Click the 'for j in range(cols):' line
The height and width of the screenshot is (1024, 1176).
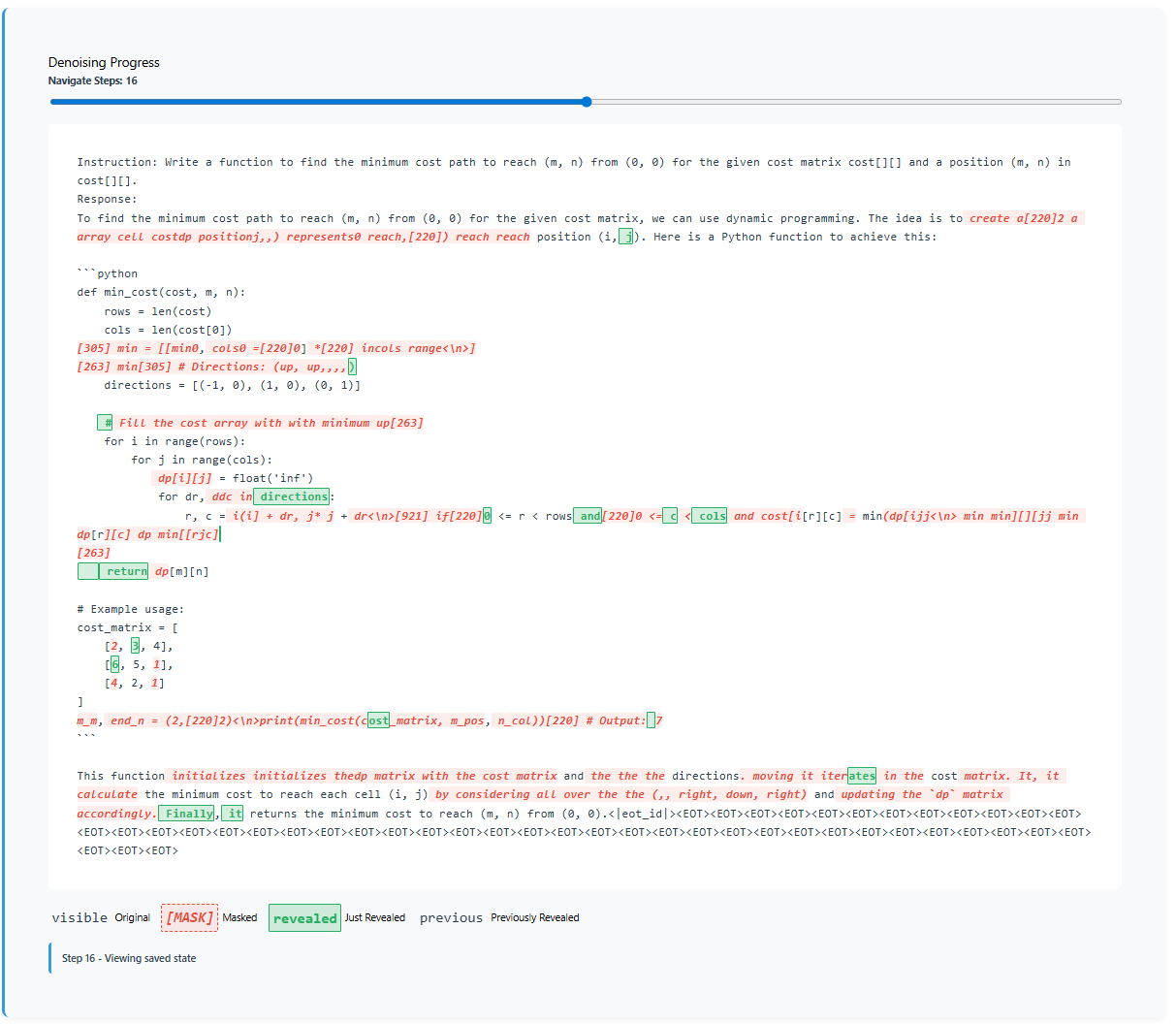coord(202,460)
